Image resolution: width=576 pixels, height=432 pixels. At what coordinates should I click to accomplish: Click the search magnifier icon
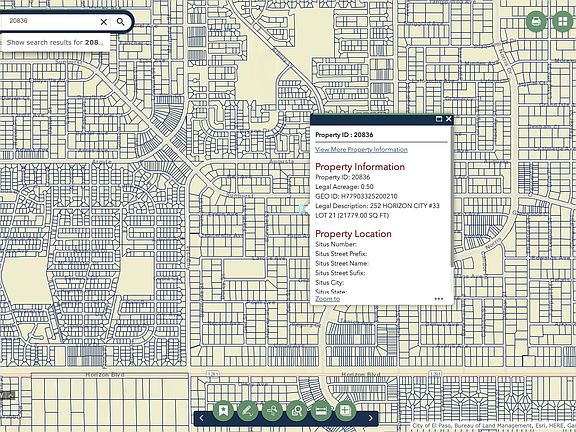121,22
